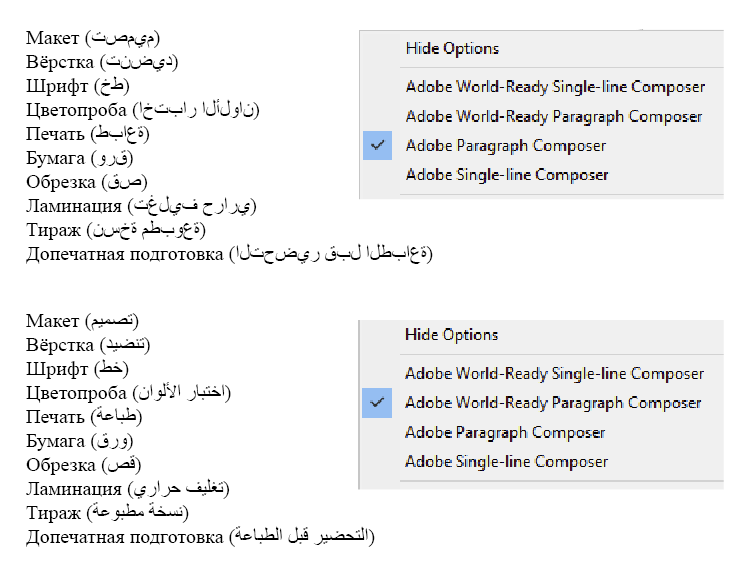Click Цветопроба in the upper text block
The height and width of the screenshot is (568, 748).
76,110
